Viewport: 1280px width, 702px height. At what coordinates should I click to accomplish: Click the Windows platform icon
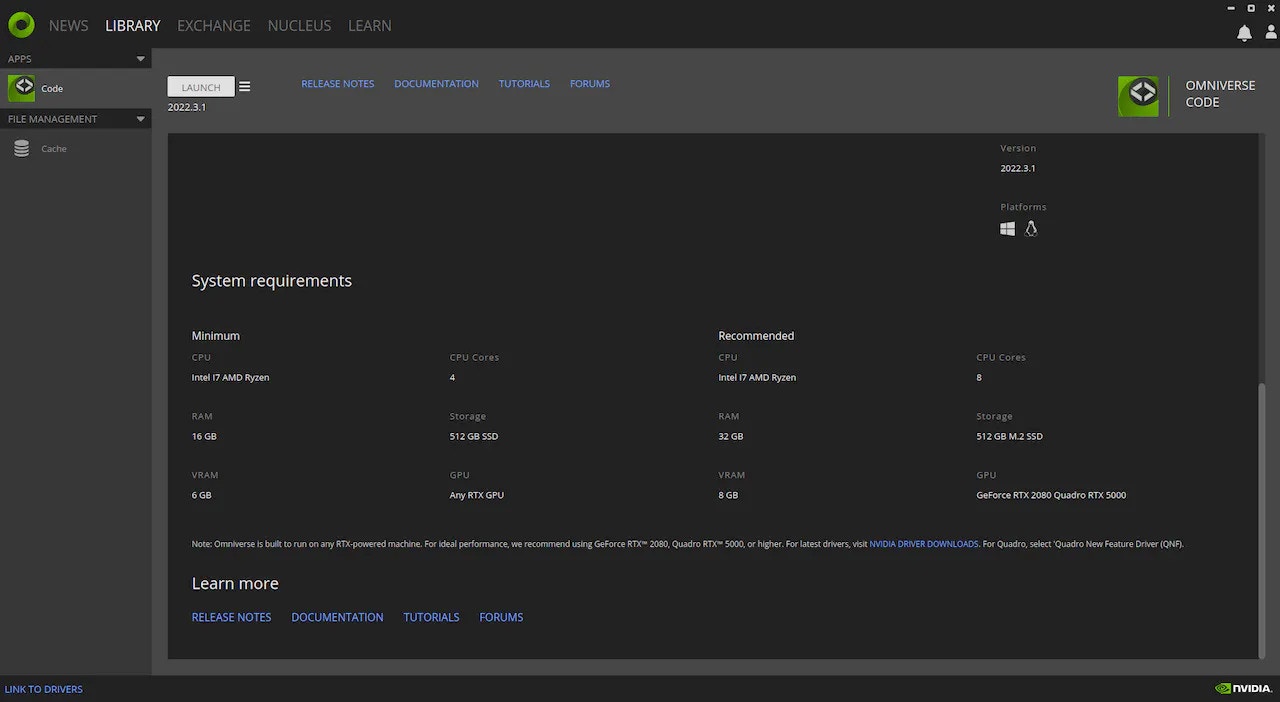pos(1007,229)
